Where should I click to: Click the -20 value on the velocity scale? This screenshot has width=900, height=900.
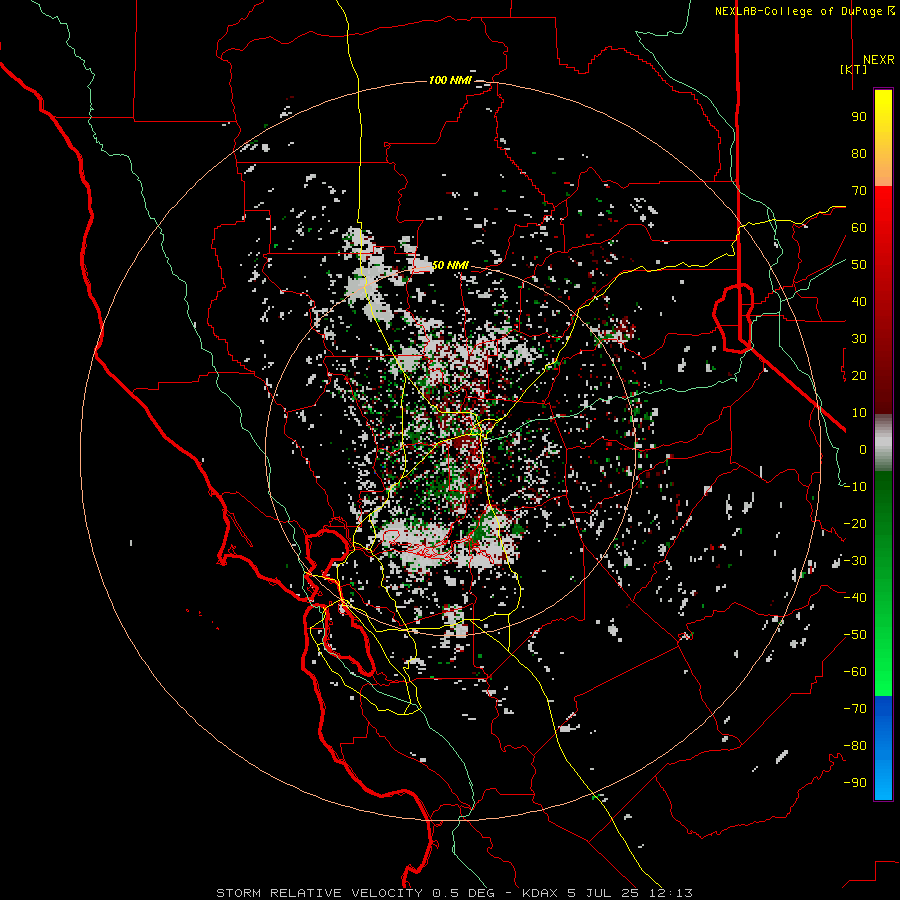855,524
